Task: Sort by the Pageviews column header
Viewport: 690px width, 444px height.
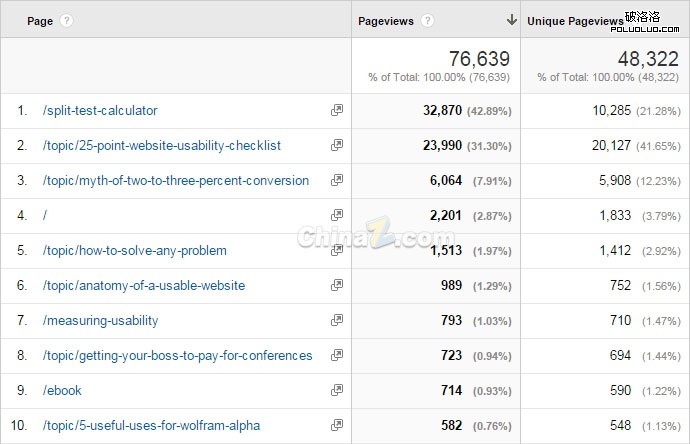Action: (x=385, y=20)
